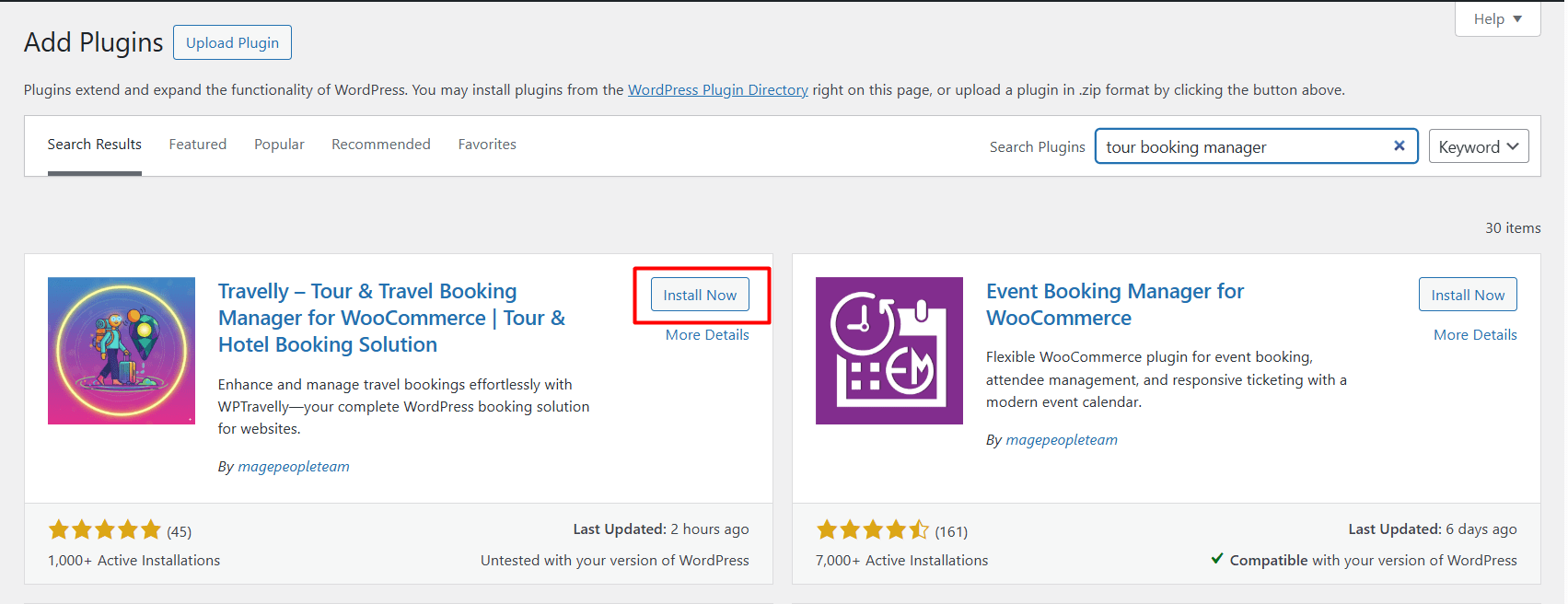The image size is (1568, 604).
Task: Install Event Booking Manager for WooCommerce
Action: tap(1467, 295)
